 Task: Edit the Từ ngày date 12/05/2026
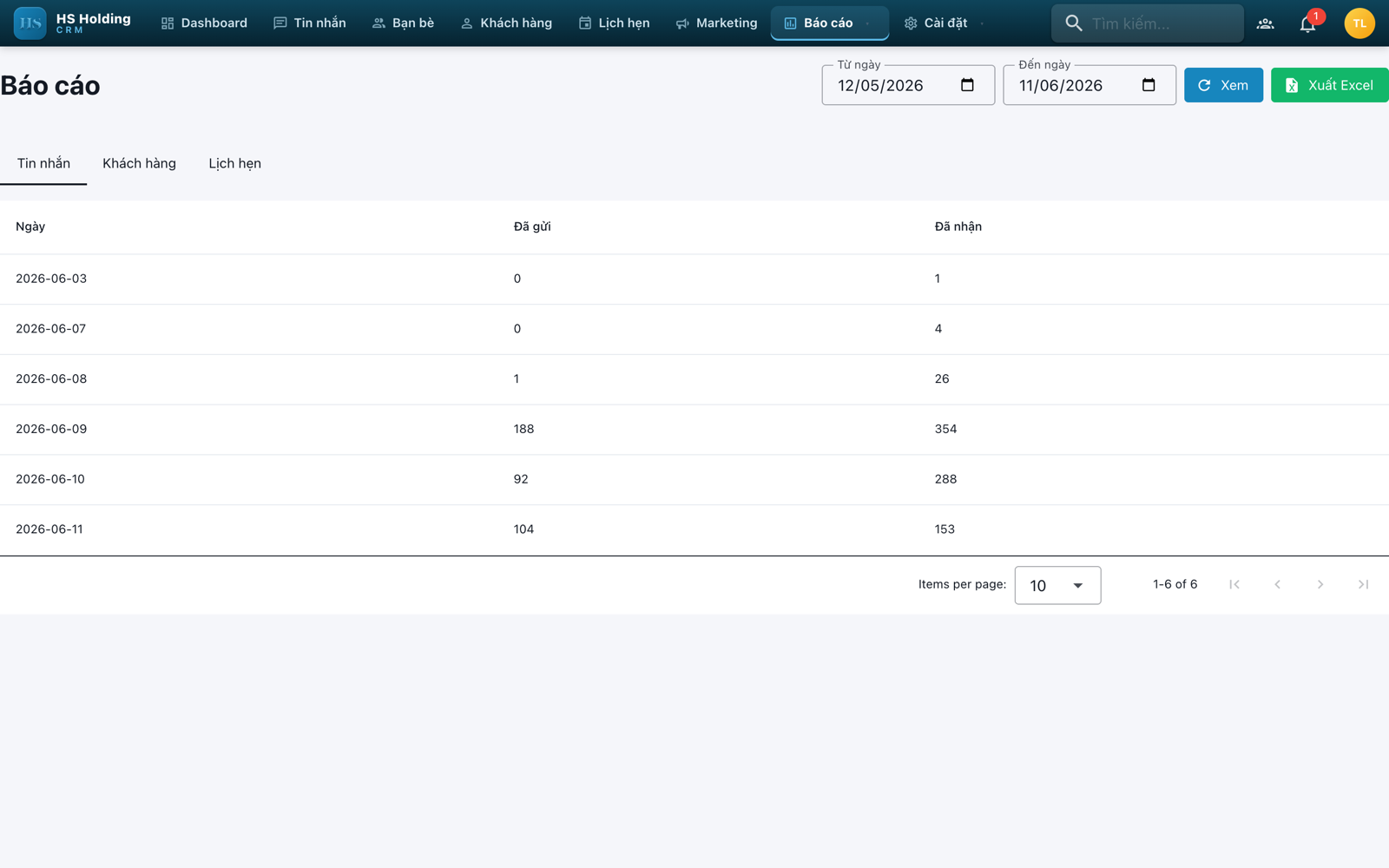[x=880, y=85]
